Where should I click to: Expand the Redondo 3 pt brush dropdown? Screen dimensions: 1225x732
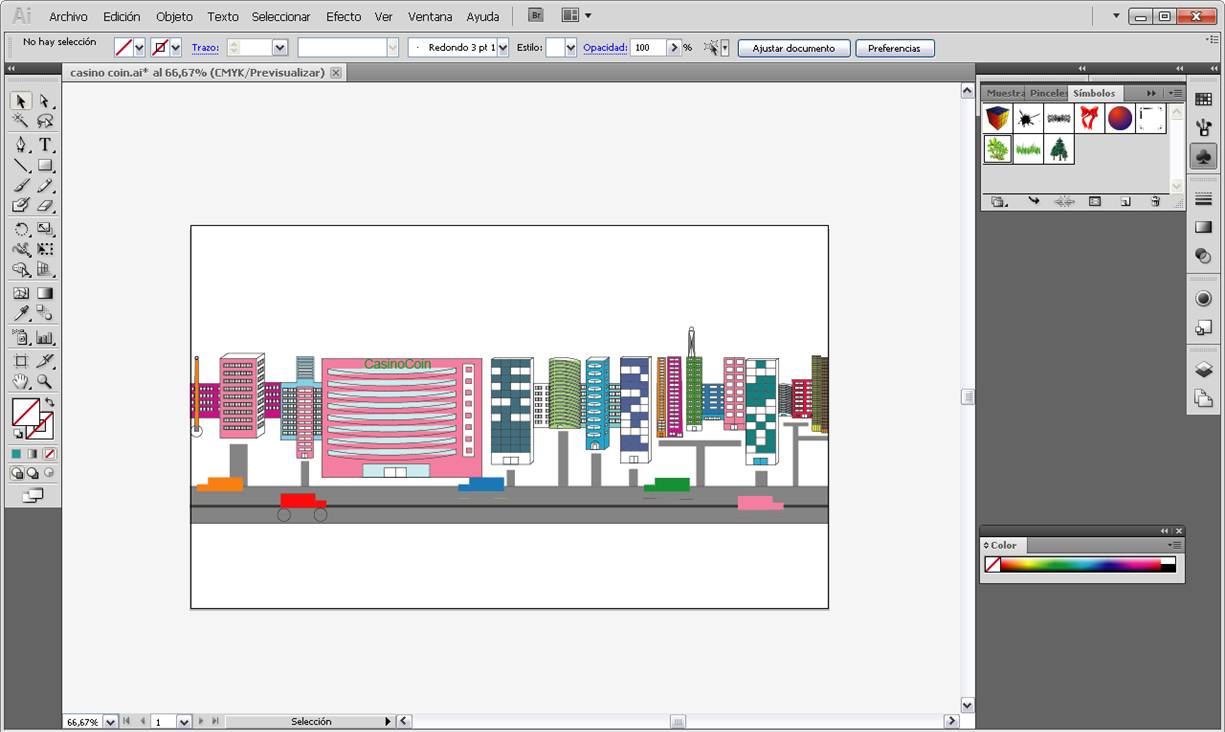click(x=503, y=48)
